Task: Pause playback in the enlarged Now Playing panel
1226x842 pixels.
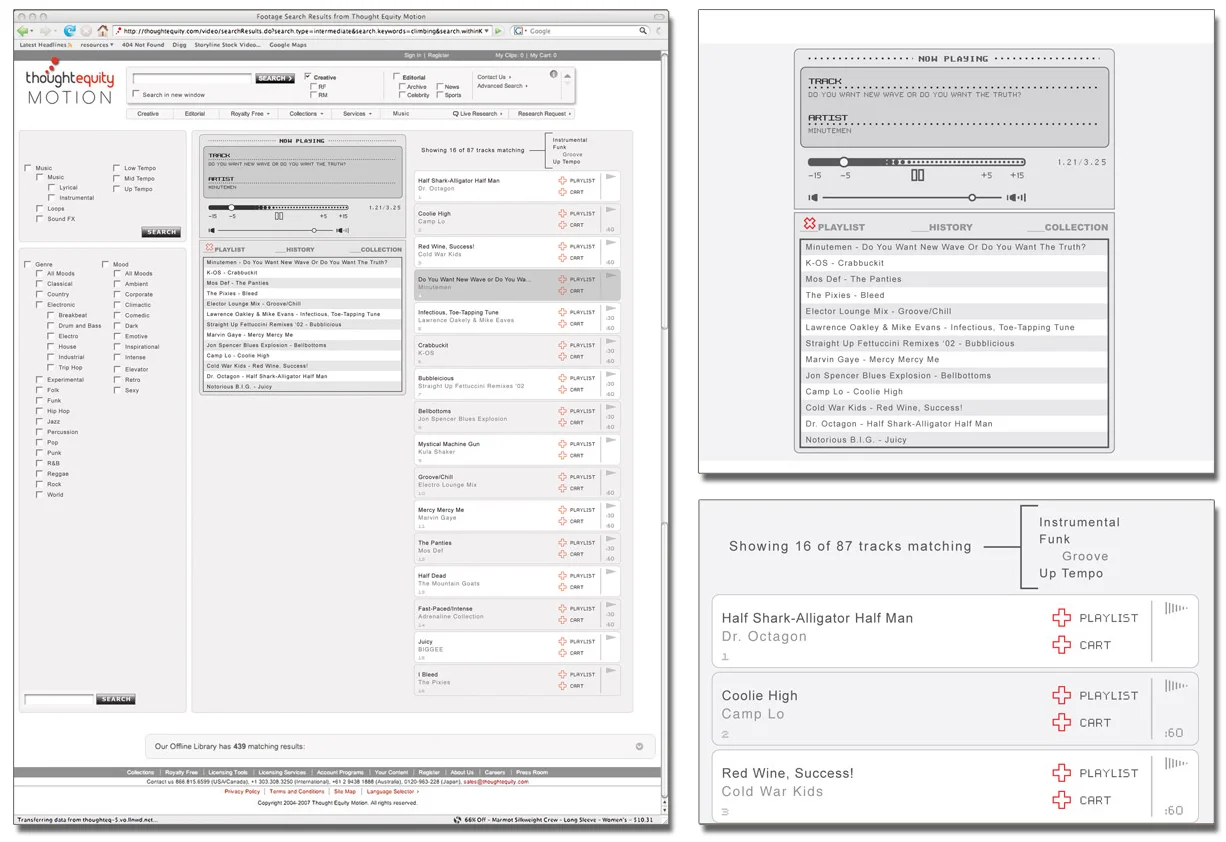Action: 917,175
